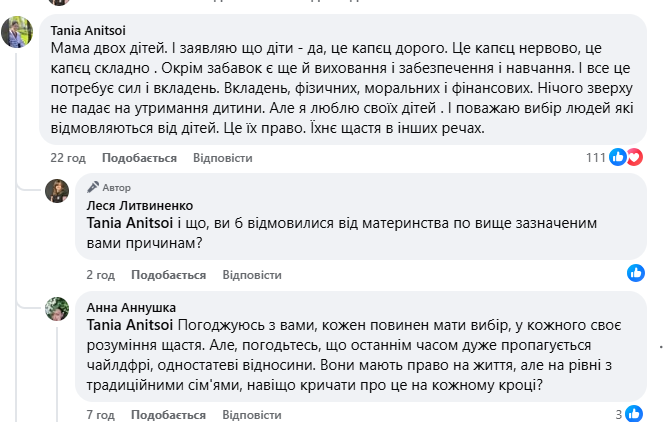Viewport: 664px width, 422px height.
Task: Click the pen icon of the Автор badge
Action: [x=93, y=187]
